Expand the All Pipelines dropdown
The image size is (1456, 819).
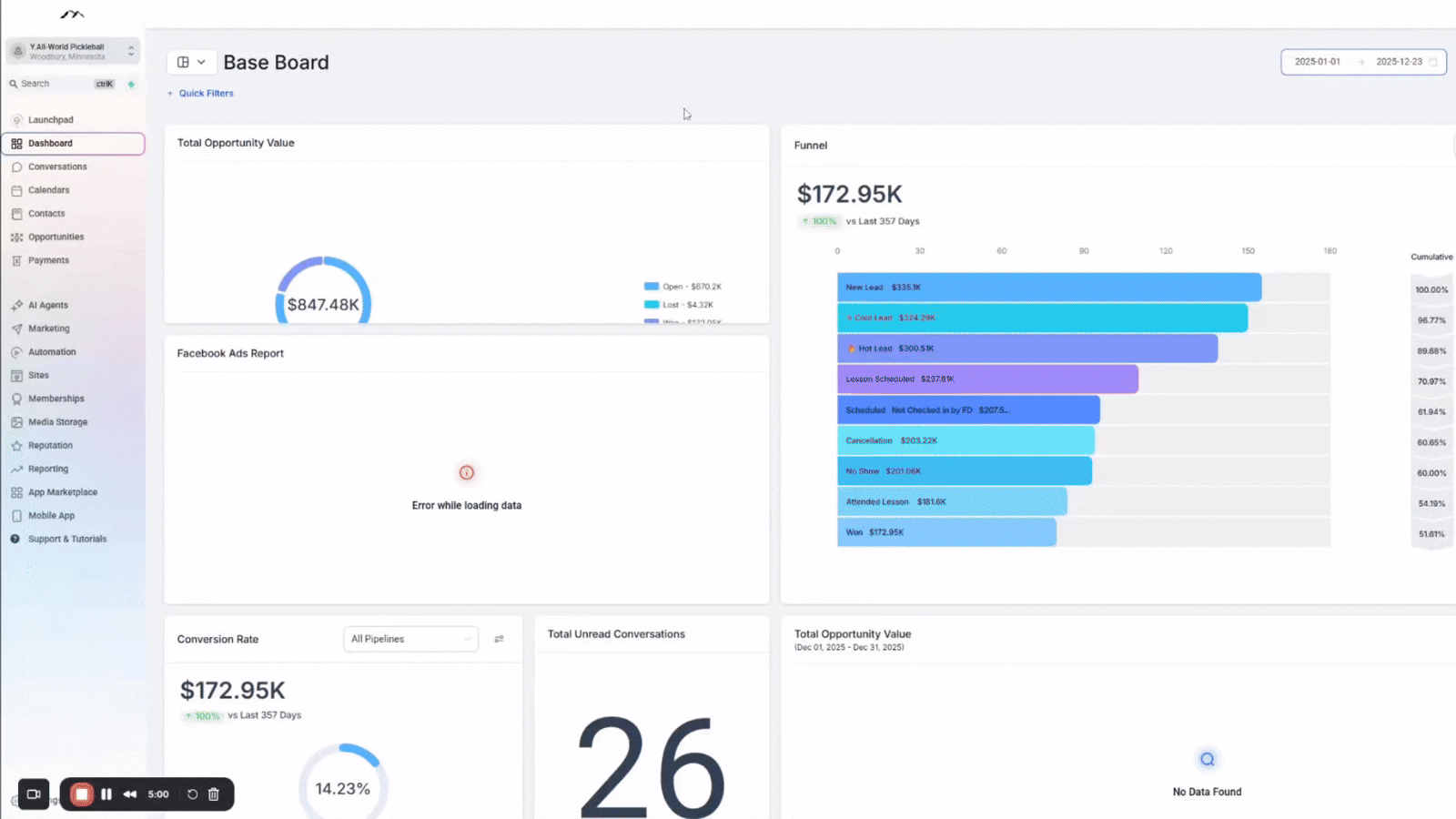coord(410,639)
